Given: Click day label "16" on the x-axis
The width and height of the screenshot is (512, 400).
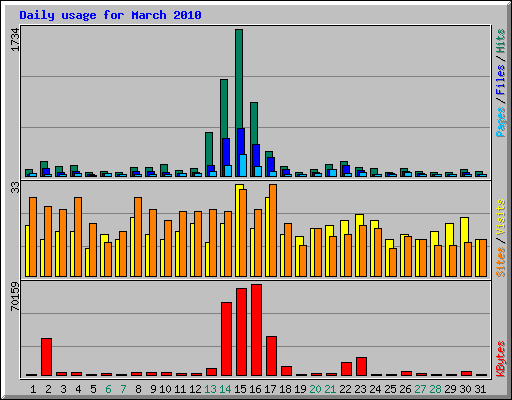Looking at the screenshot, I should [x=255, y=389].
